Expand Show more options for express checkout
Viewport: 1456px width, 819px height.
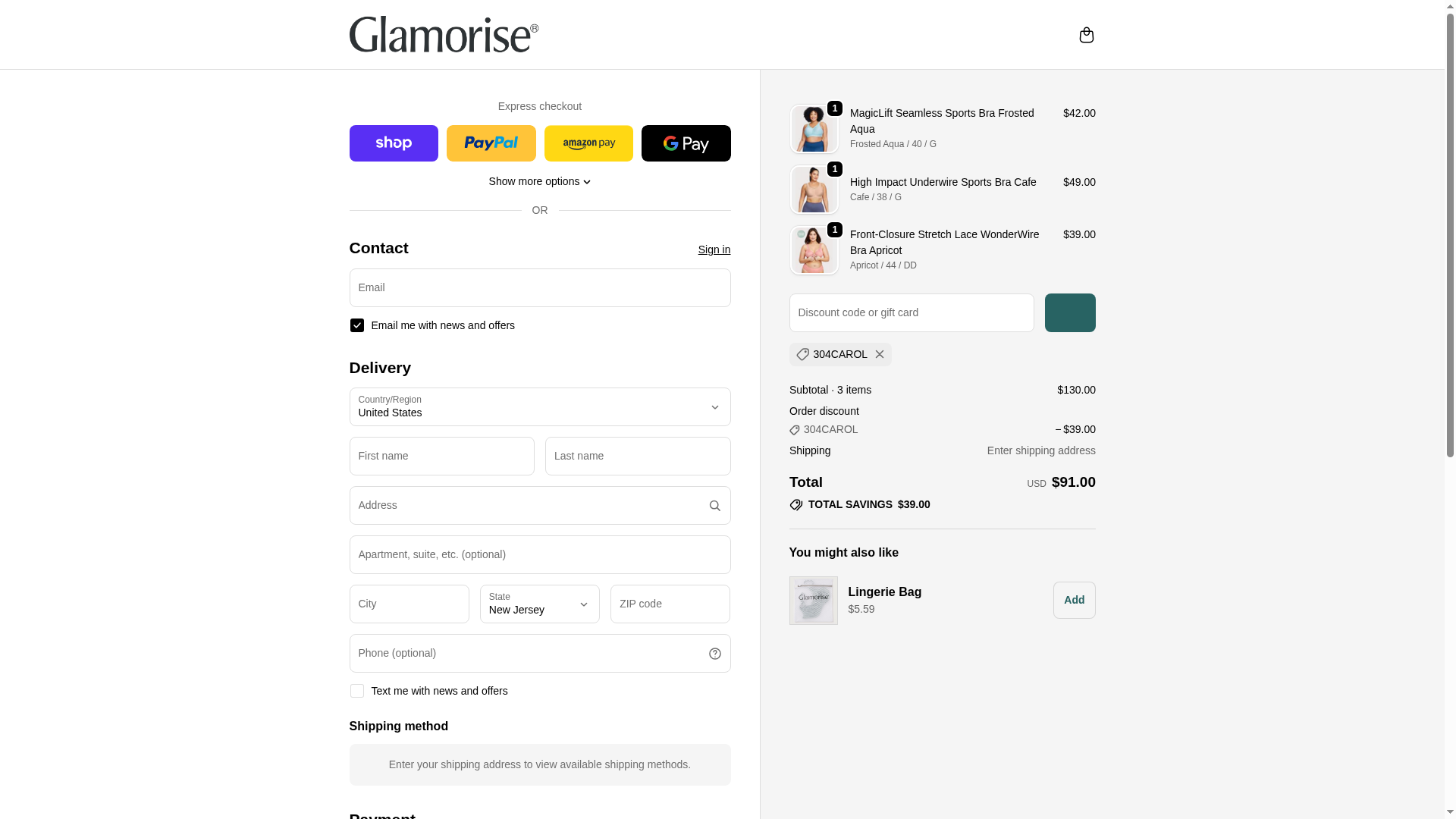coord(540,181)
